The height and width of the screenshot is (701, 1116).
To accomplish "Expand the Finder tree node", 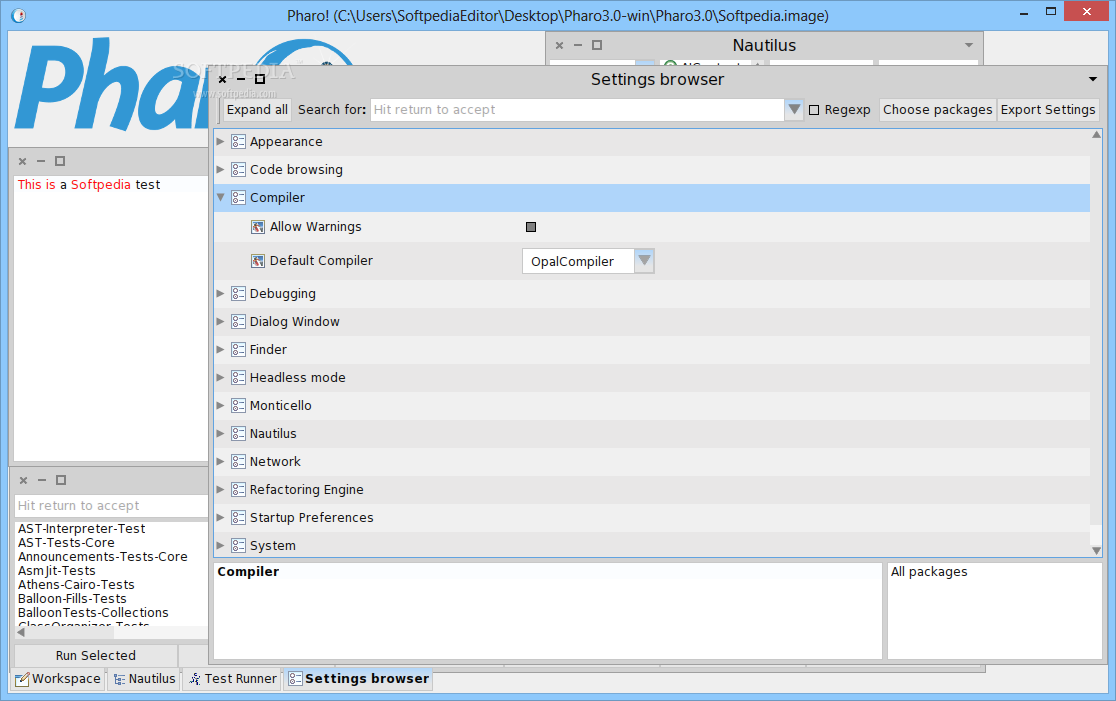I will click(x=221, y=349).
